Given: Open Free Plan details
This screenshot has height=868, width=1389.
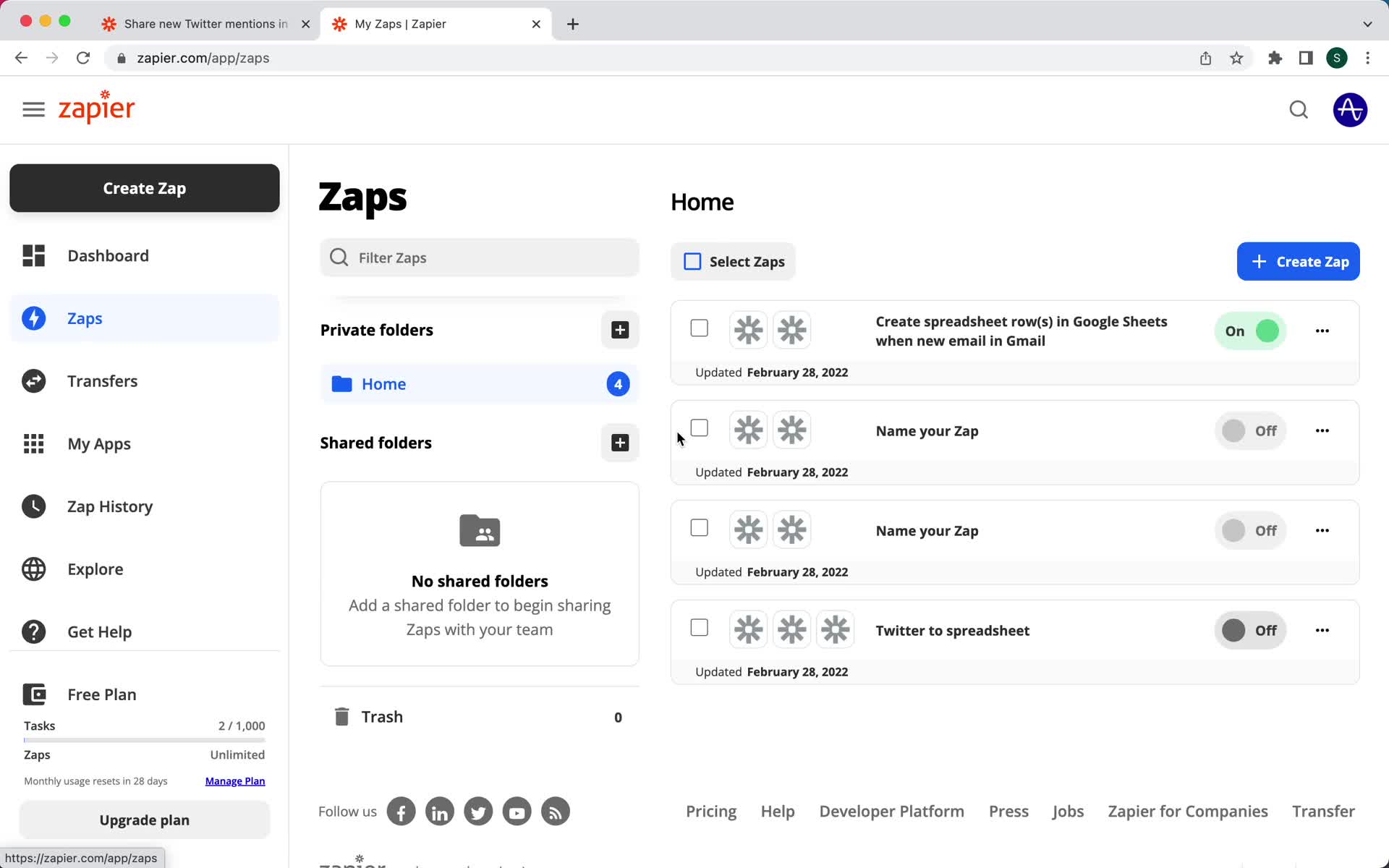Looking at the screenshot, I should click(101, 694).
